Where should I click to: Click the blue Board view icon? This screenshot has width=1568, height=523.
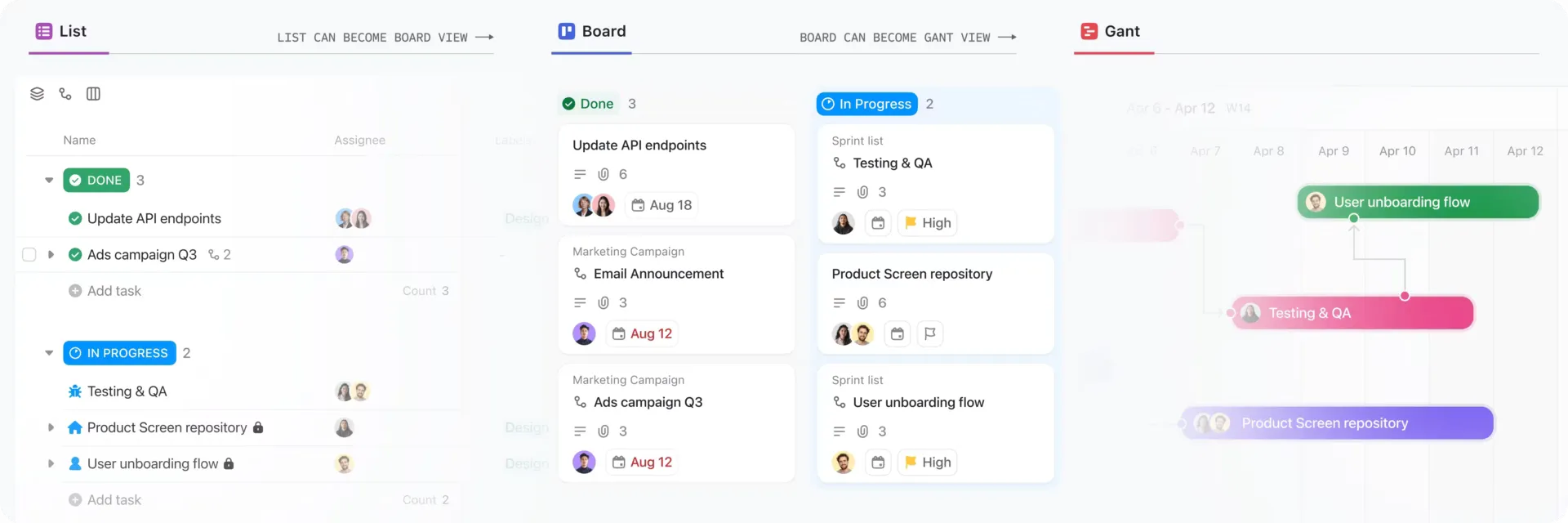(x=567, y=31)
